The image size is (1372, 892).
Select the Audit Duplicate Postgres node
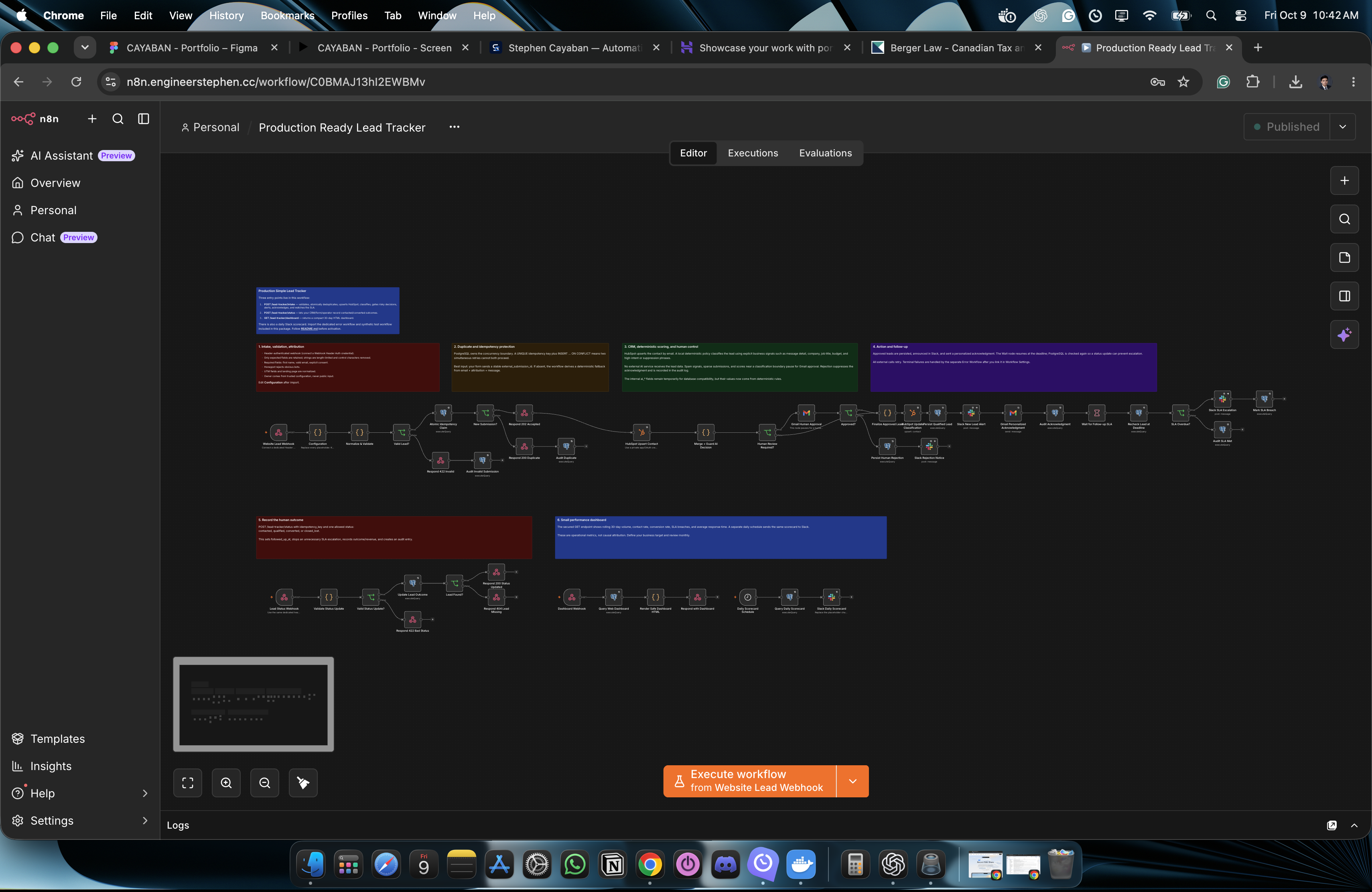click(x=566, y=446)
